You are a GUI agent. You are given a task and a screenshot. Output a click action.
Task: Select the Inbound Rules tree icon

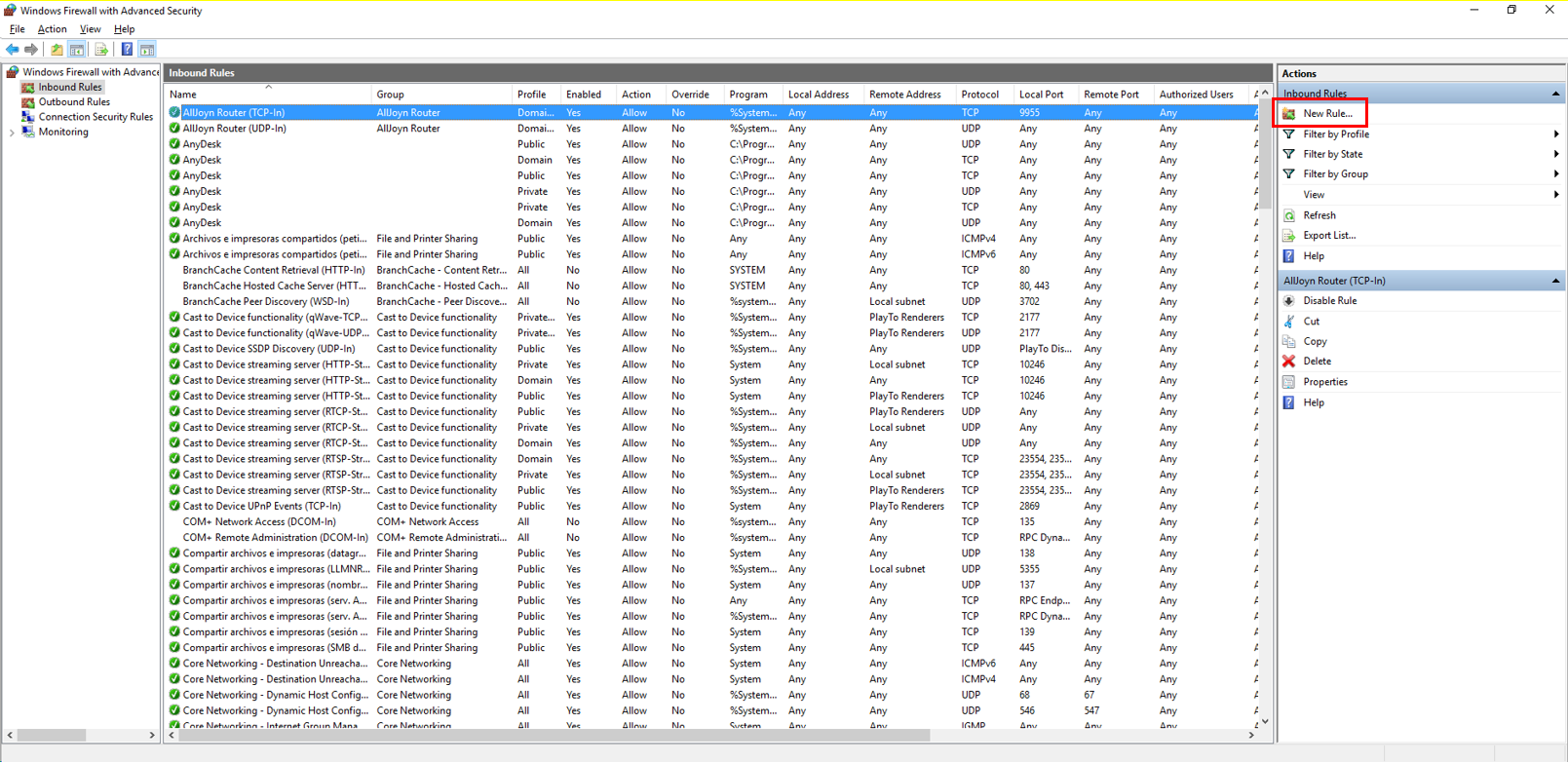coord(28,87)
